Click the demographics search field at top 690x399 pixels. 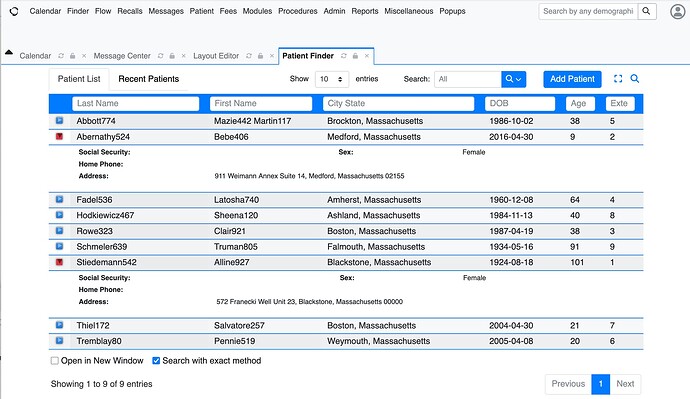[588, 11]
